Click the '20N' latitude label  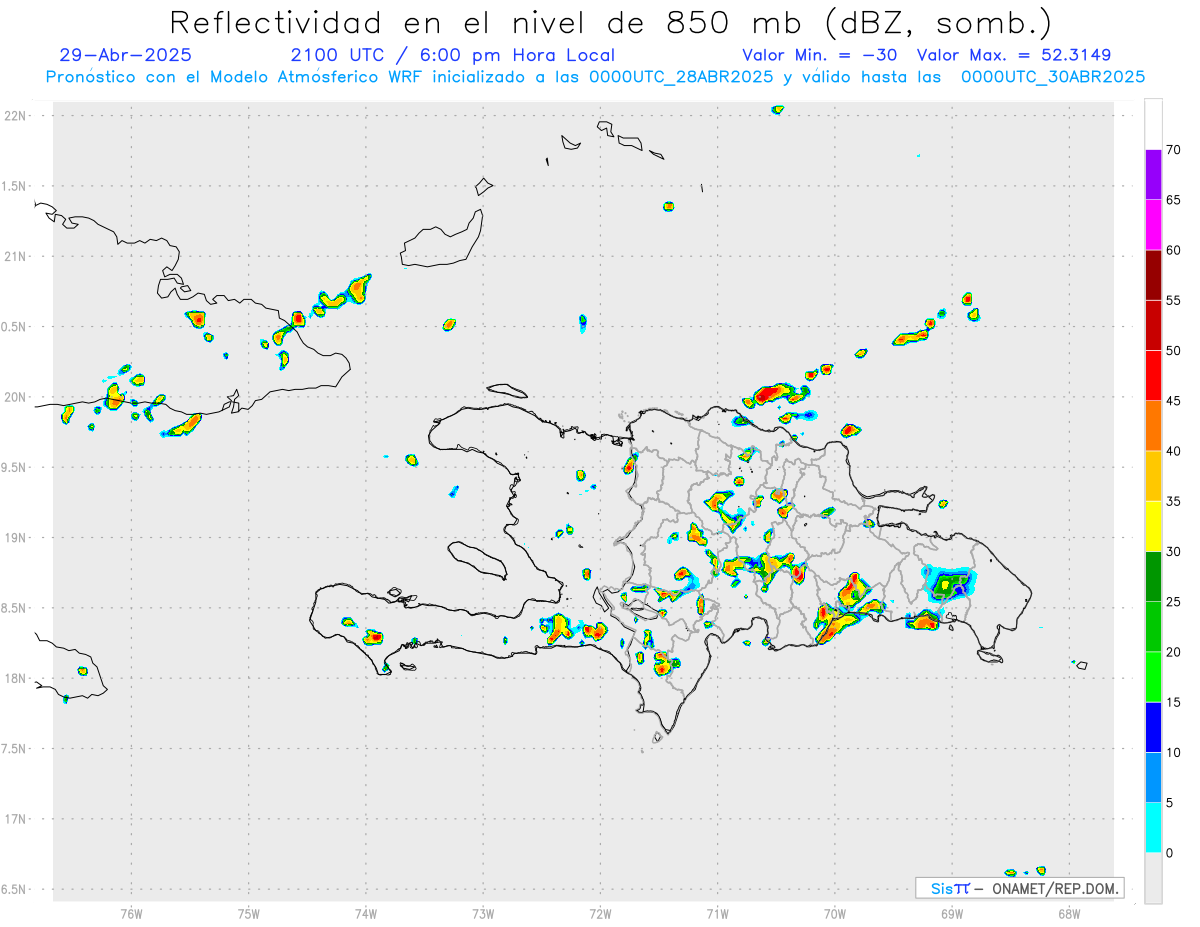click(x=15, y=397)
